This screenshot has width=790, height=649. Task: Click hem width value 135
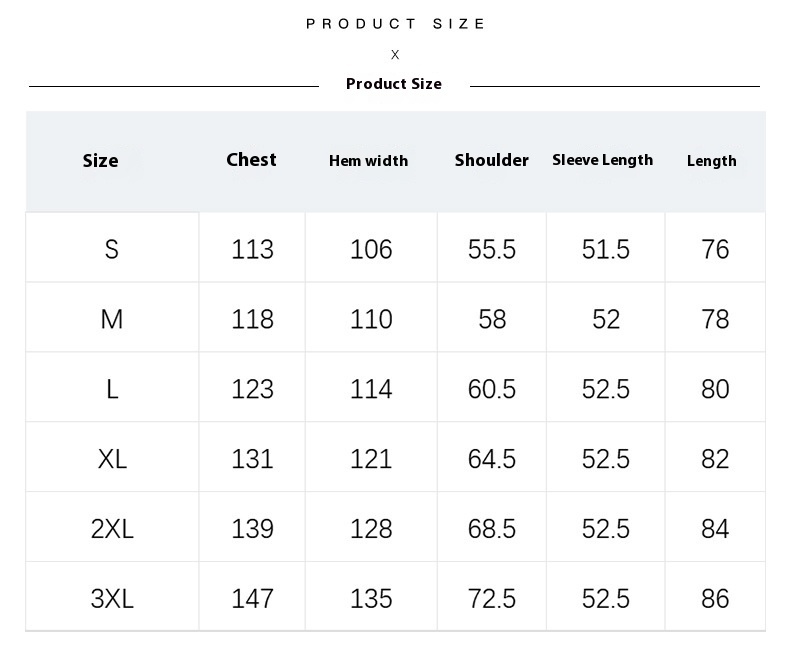tap(371, 599)
